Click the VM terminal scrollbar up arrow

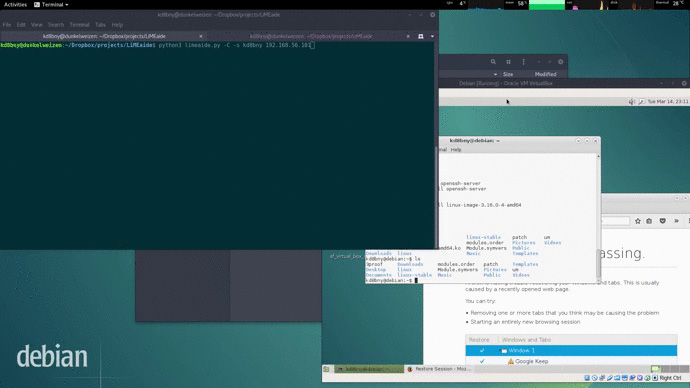coord(598,156)
